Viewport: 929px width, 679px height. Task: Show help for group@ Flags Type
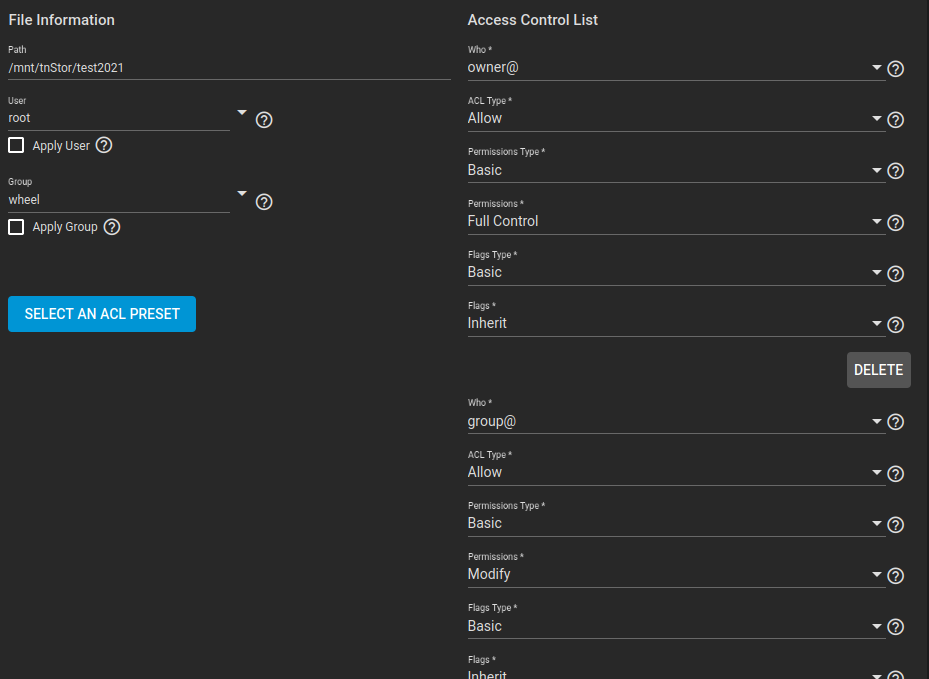tap(895, 627)
